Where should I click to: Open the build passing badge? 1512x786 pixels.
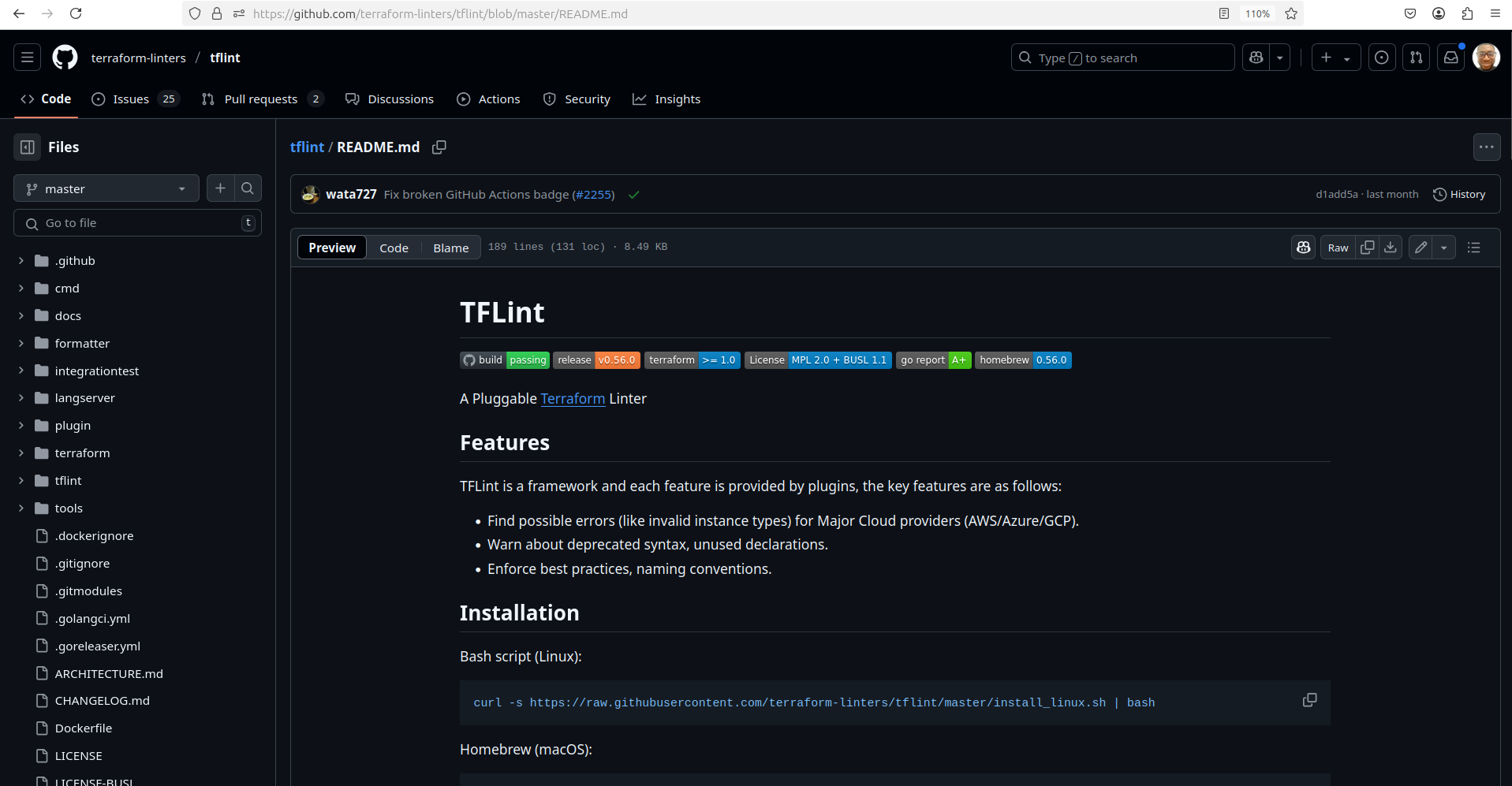click(505, 360)
